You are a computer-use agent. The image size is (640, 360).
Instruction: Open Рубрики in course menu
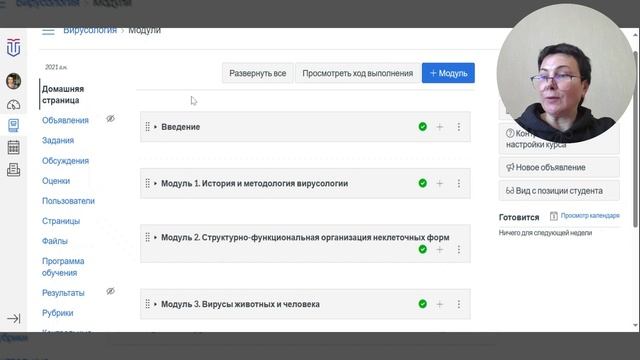coord(58,313)
